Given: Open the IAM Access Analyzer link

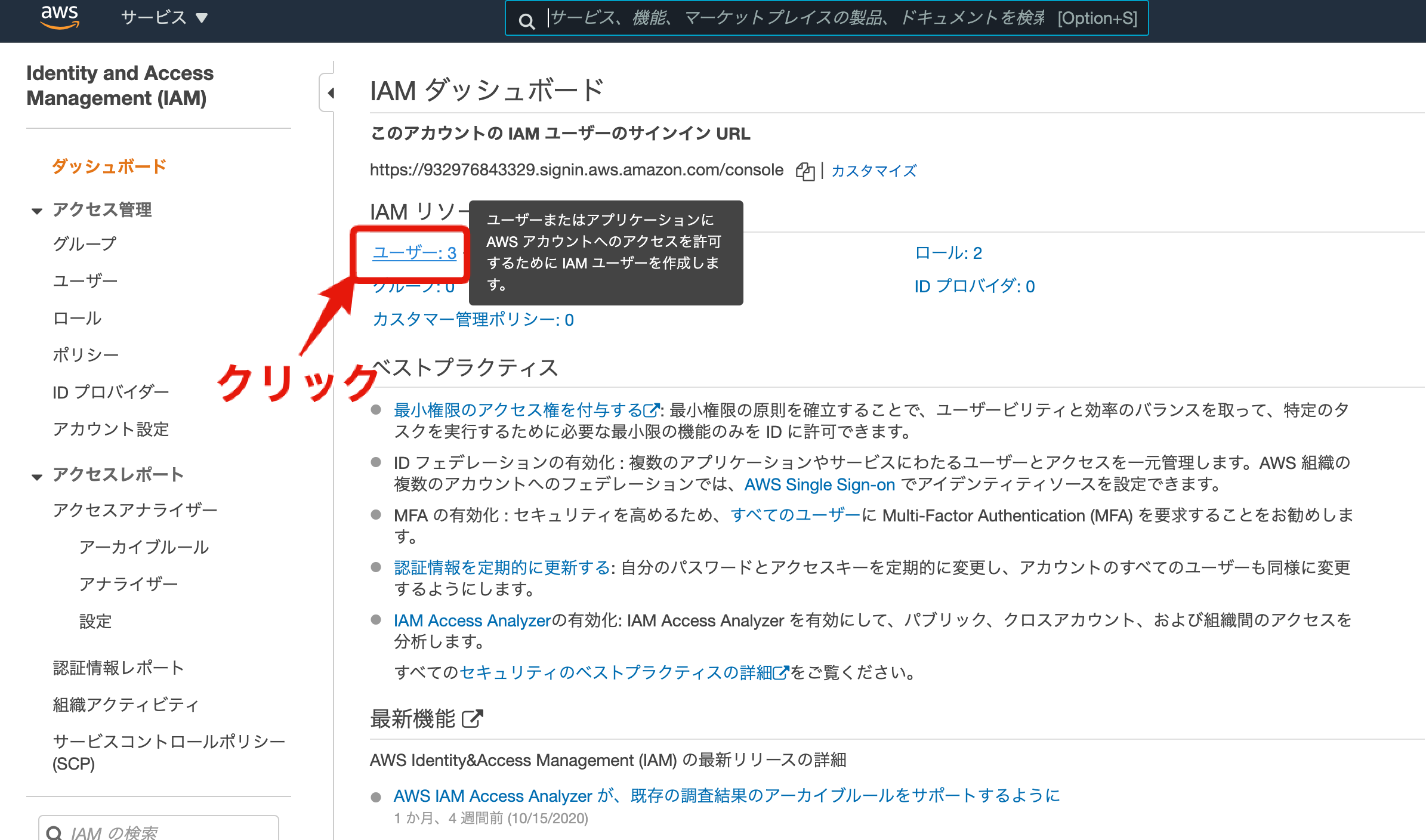Looking at the screenshot, I should [471, 620].
